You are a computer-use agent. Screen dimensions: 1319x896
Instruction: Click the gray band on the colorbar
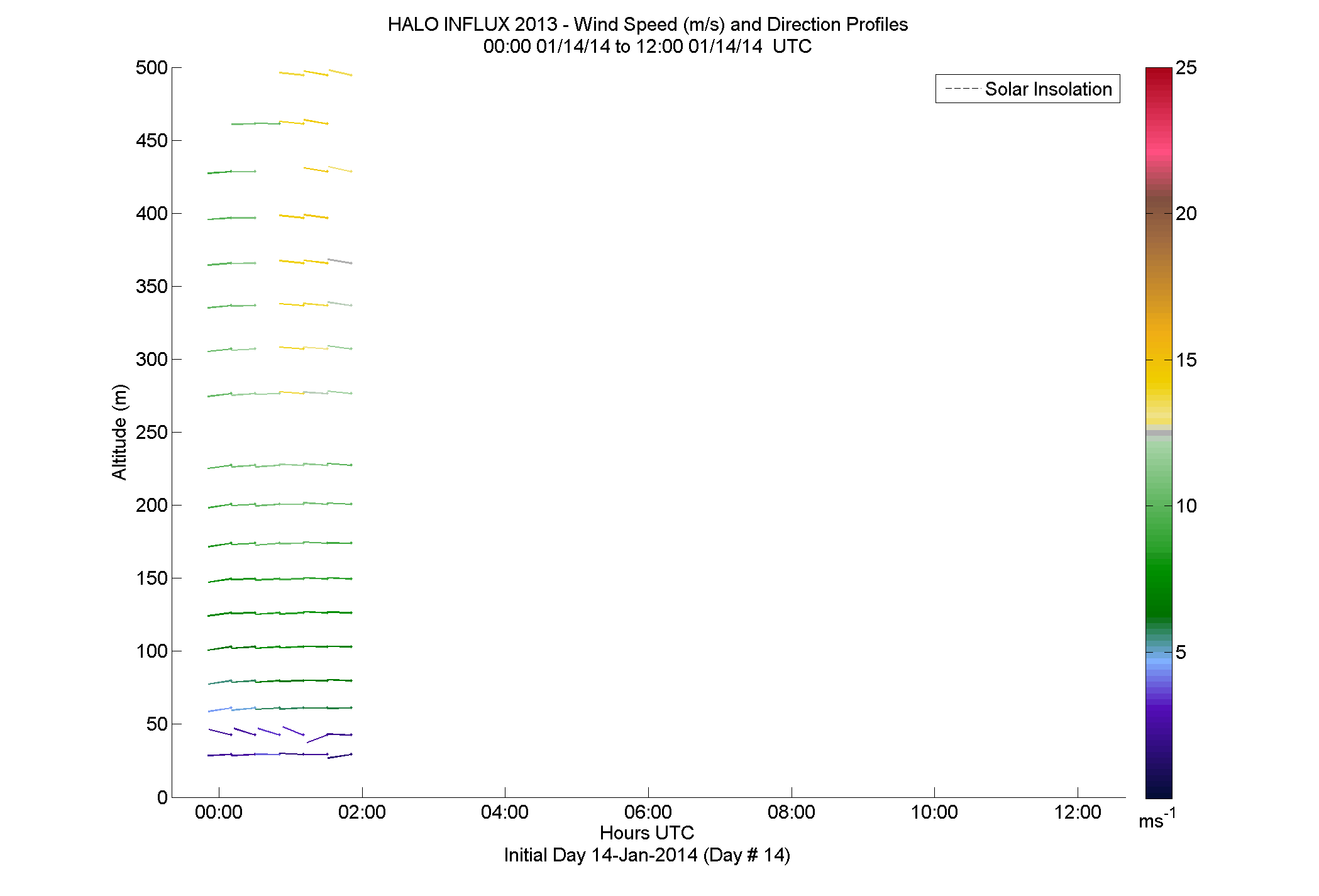tap(1159, 433)
